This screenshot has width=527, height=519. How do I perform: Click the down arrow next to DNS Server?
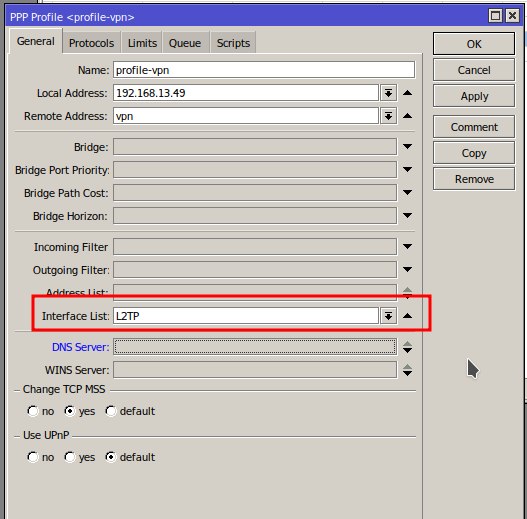click(x=407, y=351)
